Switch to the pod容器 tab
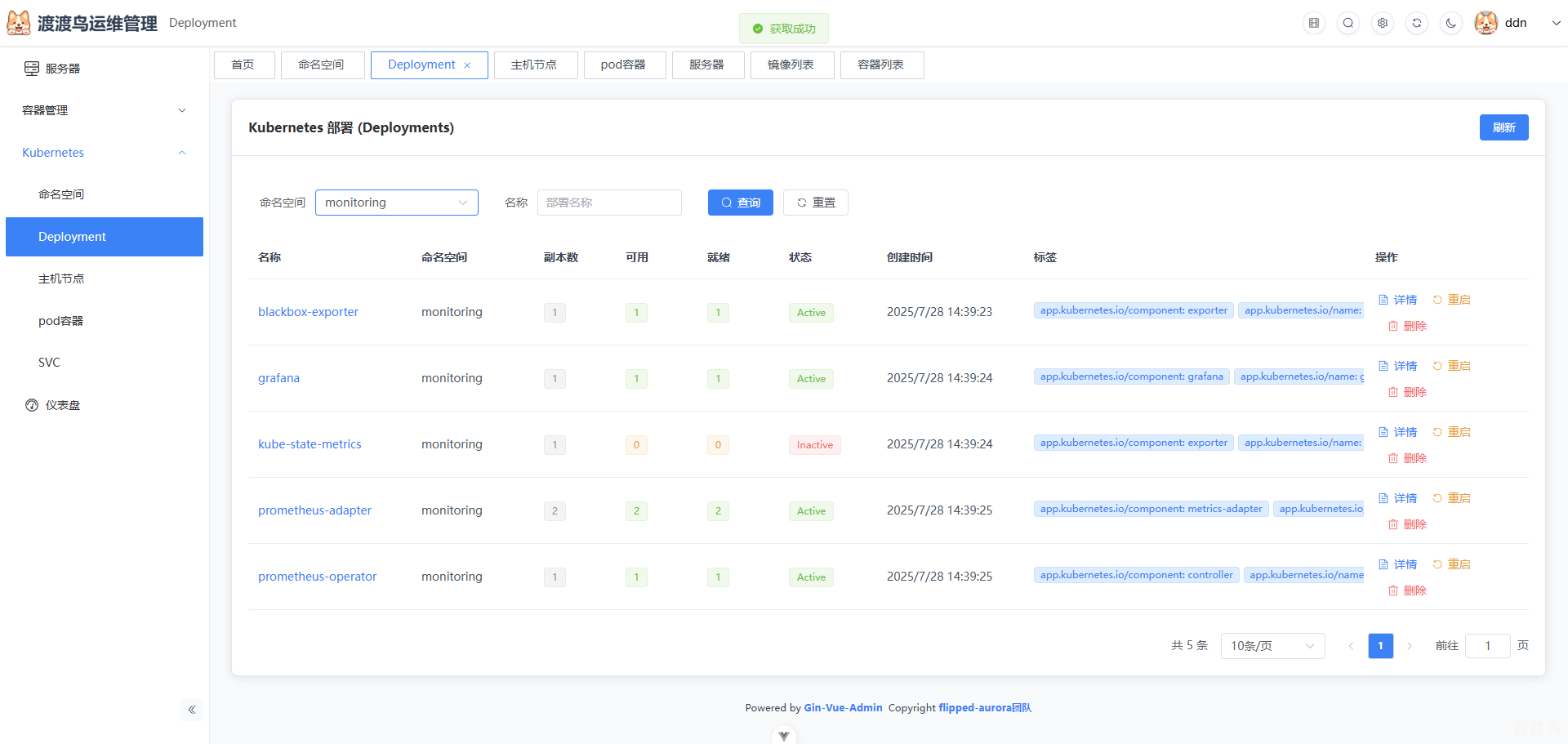The width and height of the screenshot is (1568, 744). (625, 65)
